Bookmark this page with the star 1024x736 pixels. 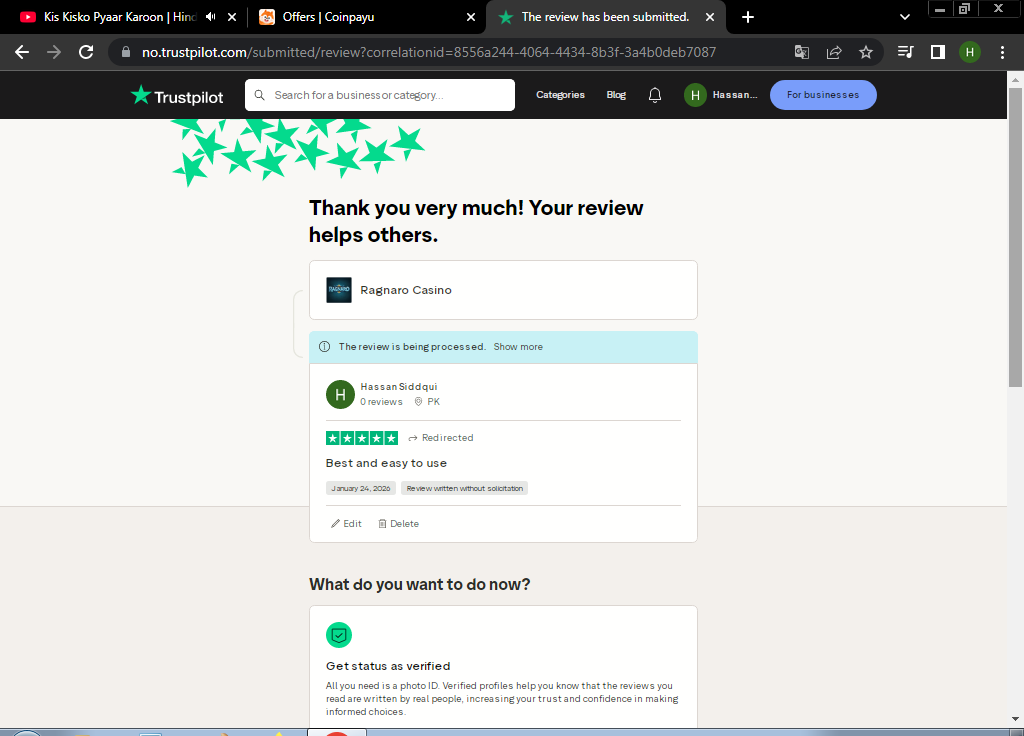pos(866,52)
